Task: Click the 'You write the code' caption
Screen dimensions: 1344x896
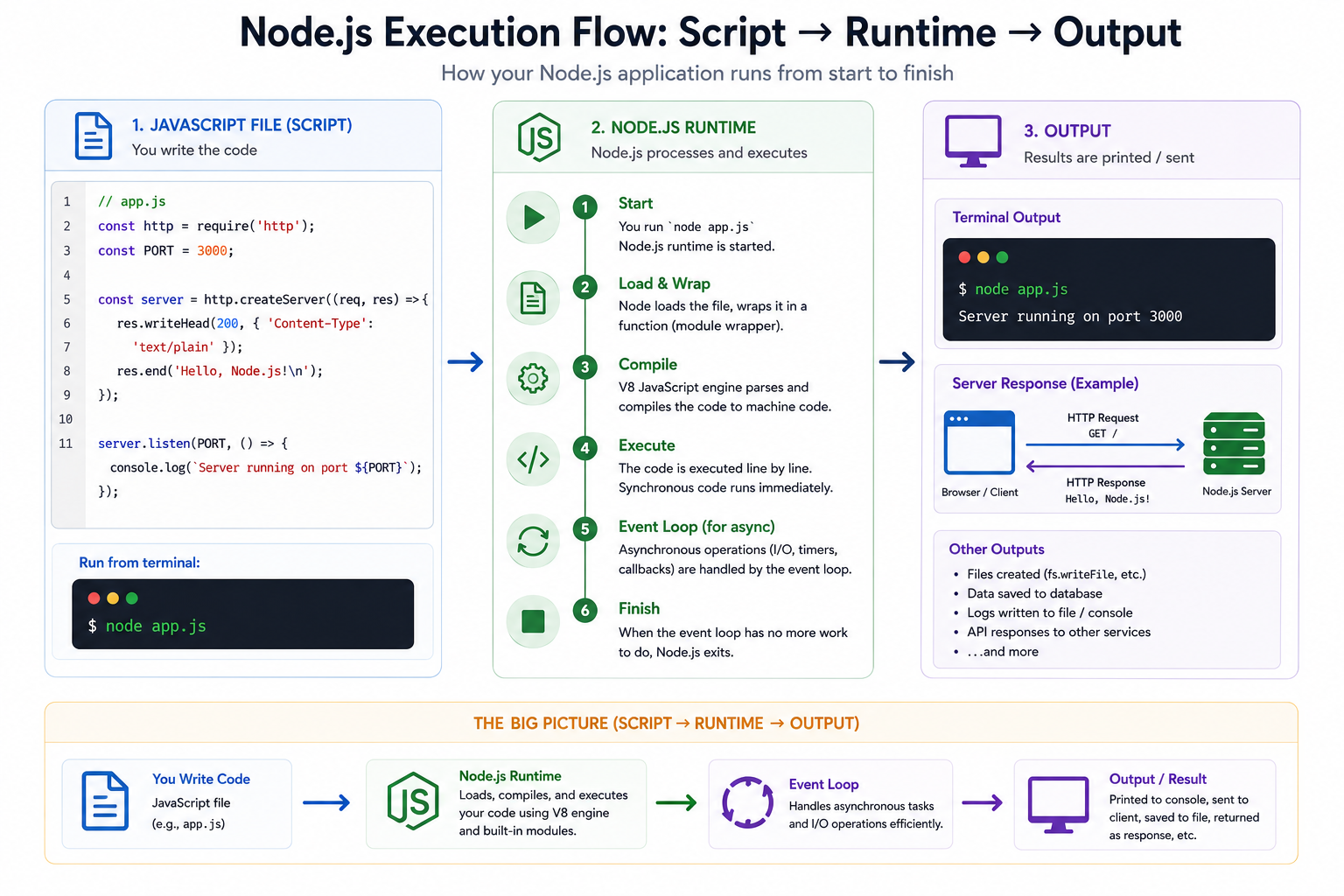Action: click(x=194, y=150)
